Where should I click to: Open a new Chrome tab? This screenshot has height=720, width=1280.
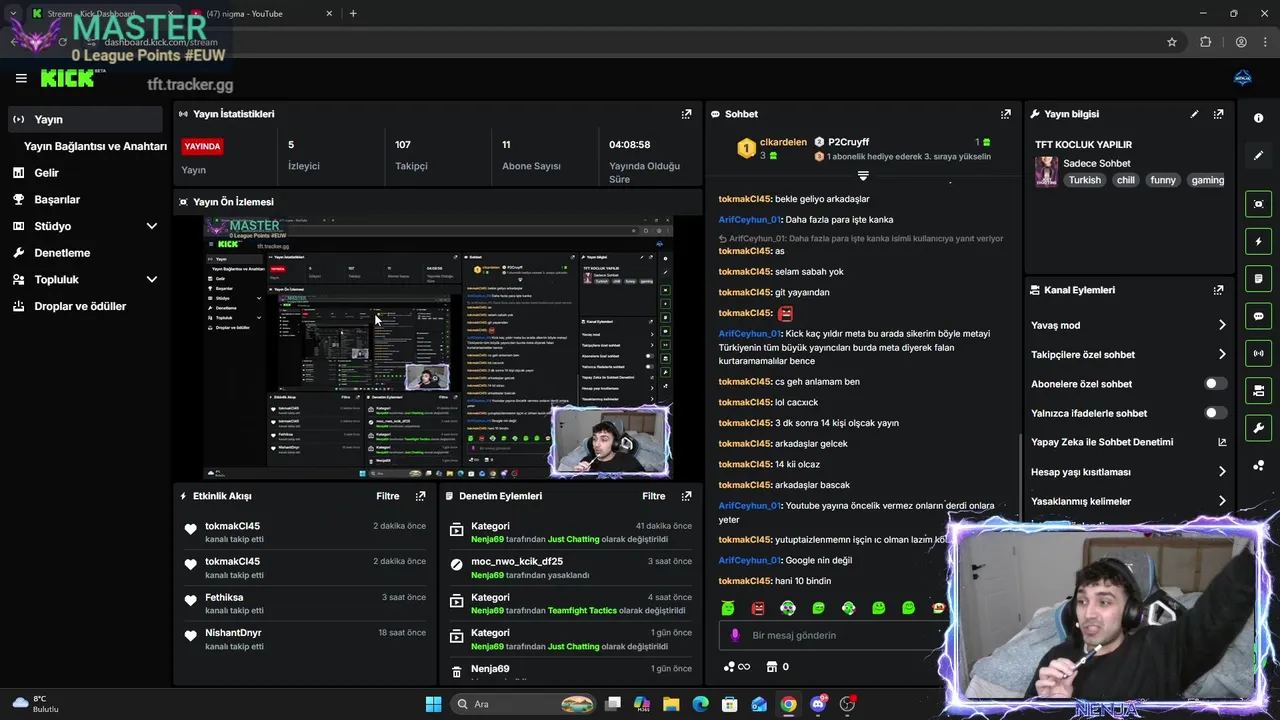coord(353,14)
